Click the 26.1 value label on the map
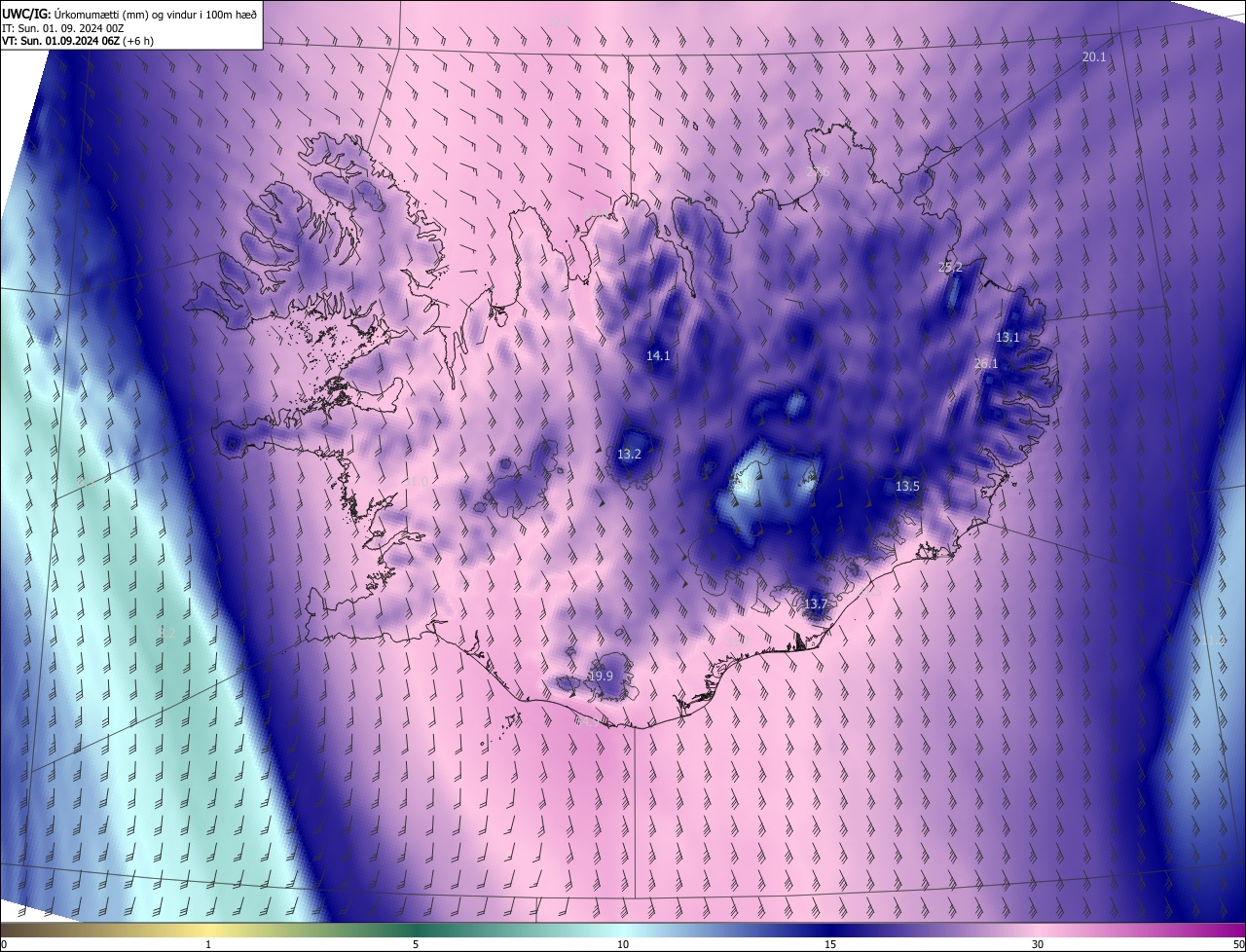Screen dimensions: 1246x952 pos(986,364)
